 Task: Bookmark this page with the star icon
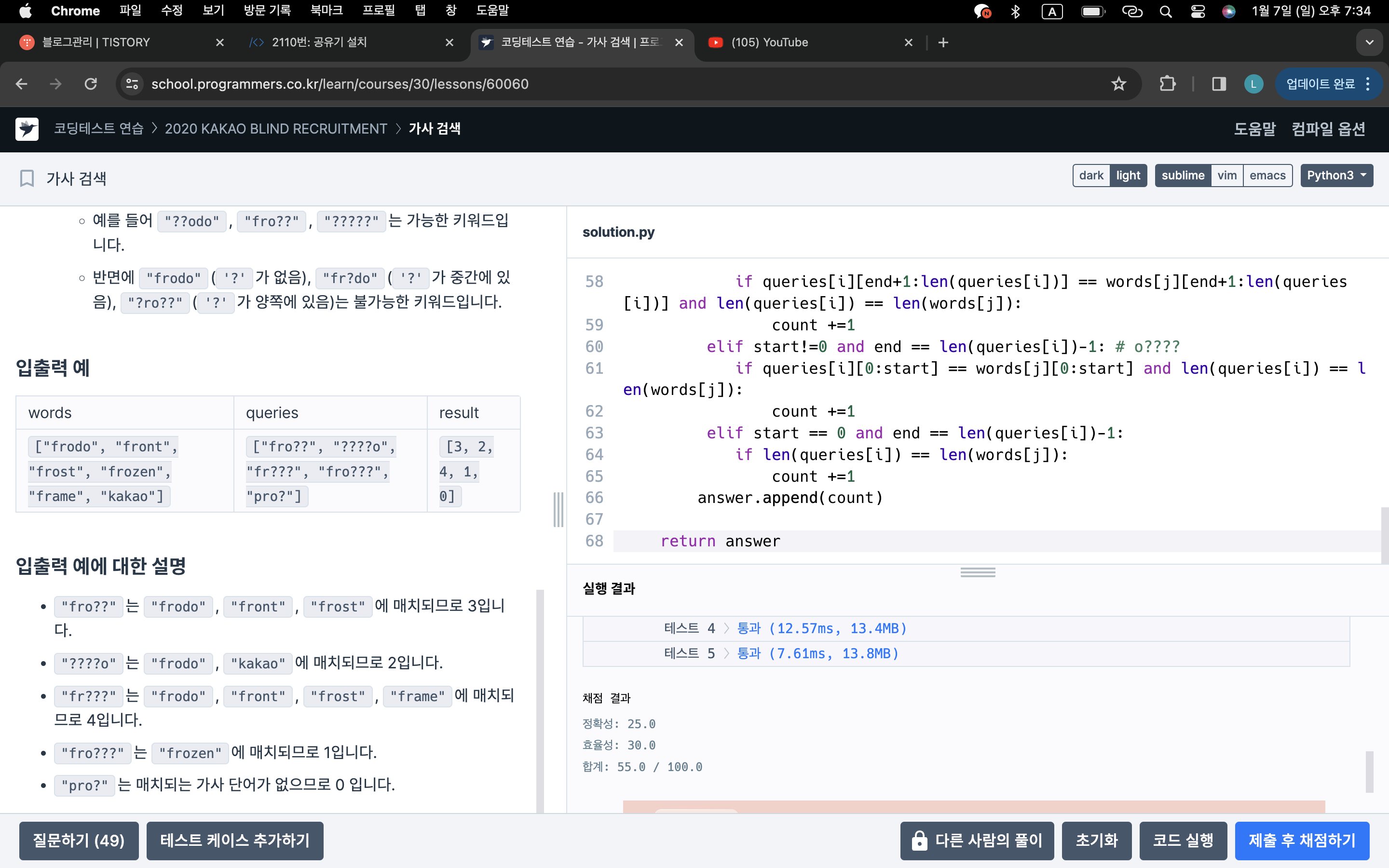(1118, 84)
